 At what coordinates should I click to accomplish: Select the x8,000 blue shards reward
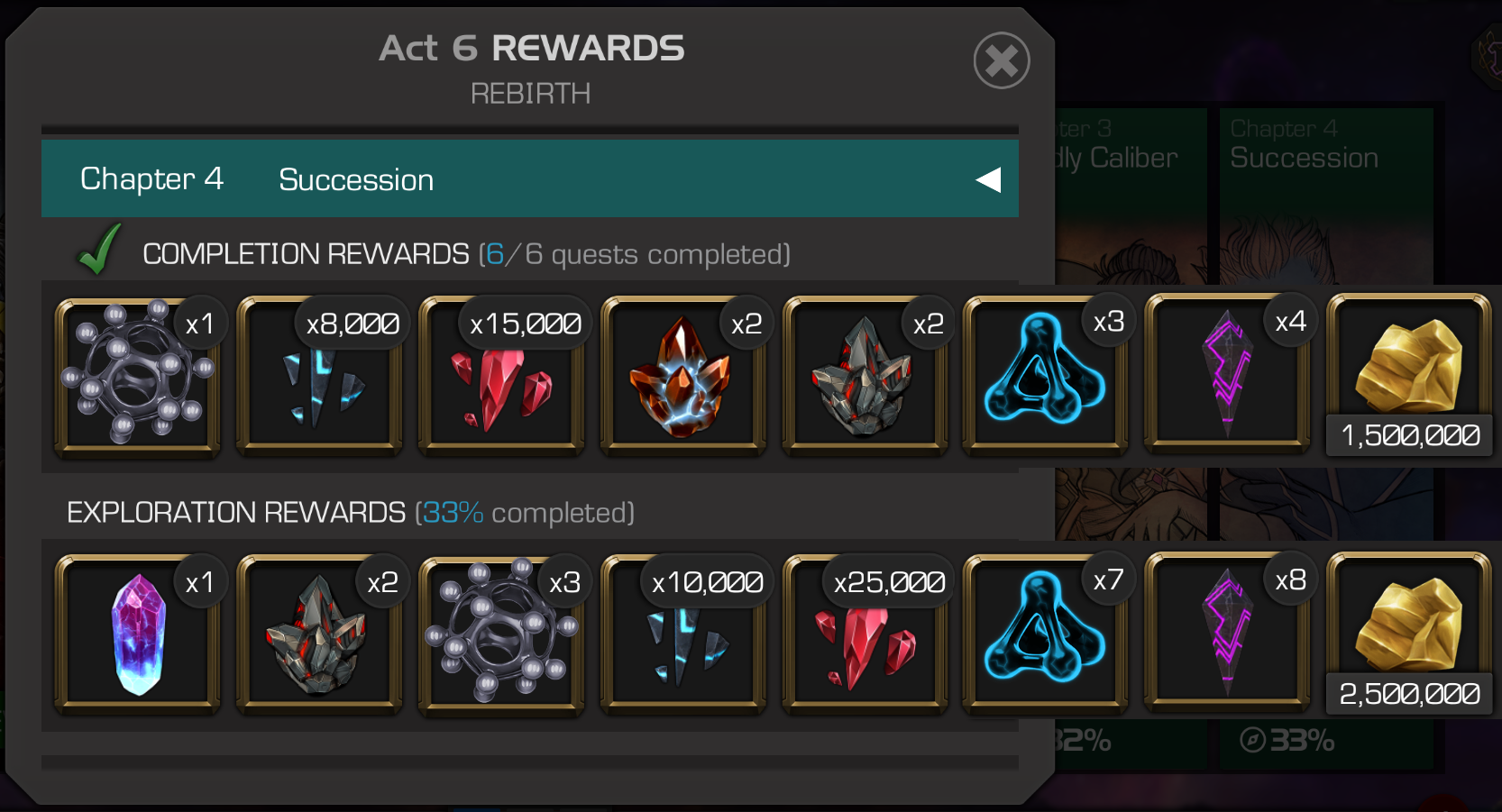coord(319,376)
